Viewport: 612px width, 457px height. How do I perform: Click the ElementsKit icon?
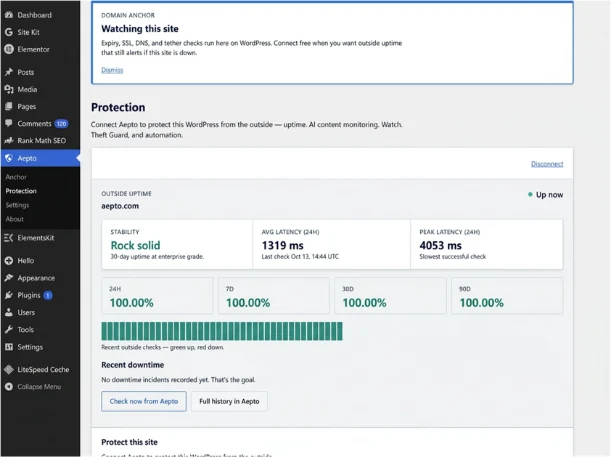pos(9,238)
